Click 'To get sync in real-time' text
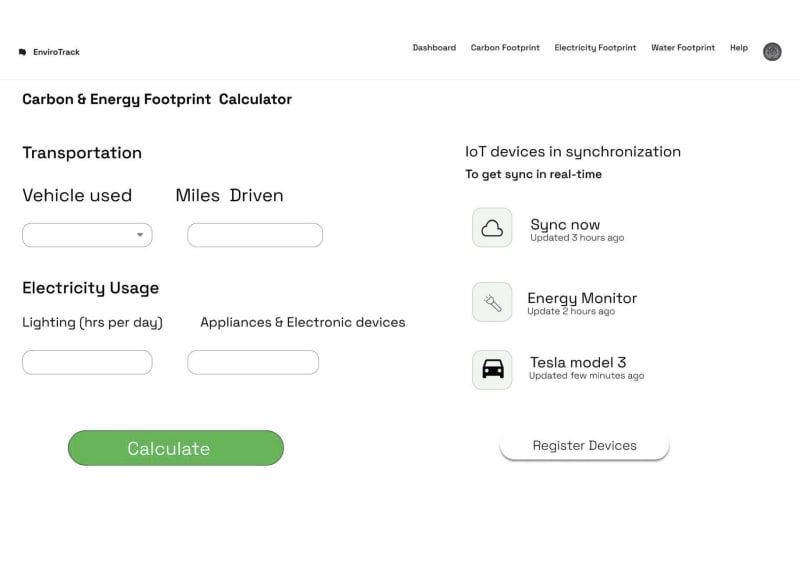 pos(533,175)
